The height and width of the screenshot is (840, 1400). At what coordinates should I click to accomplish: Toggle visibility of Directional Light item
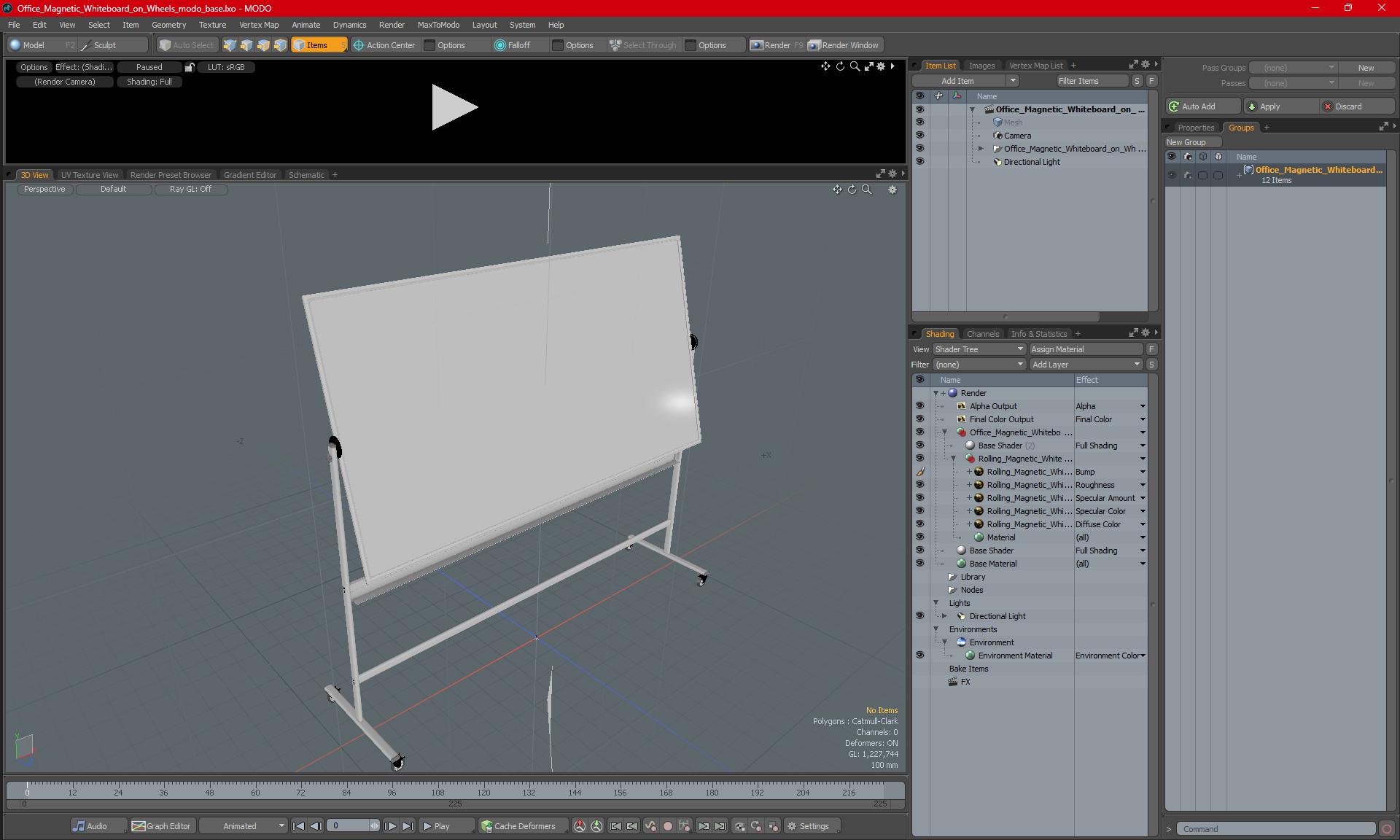pos(919,162)
